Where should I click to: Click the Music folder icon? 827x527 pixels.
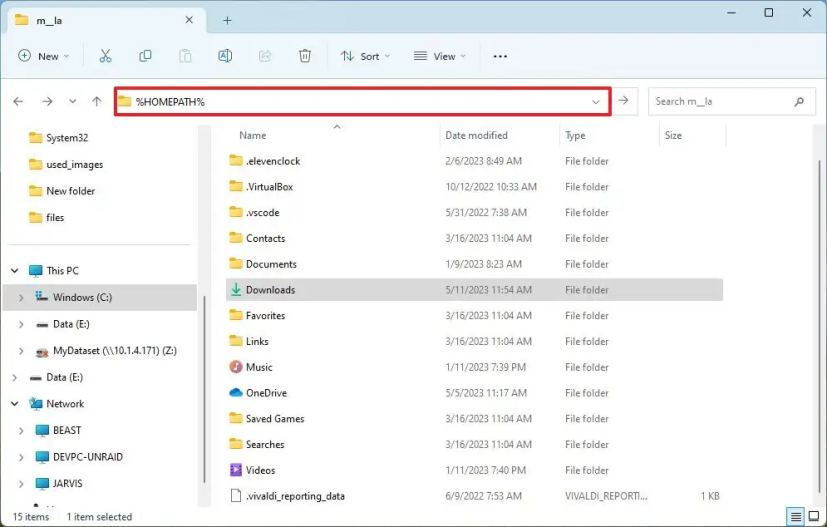coord(236,367)
